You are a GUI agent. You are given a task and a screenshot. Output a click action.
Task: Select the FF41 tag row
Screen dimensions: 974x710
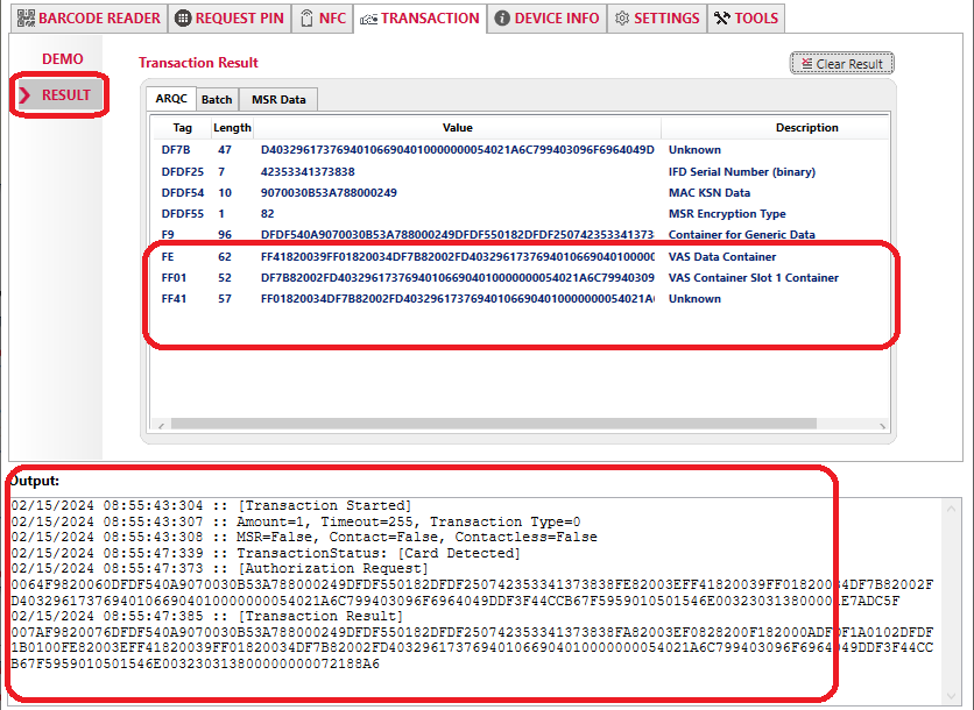(x=521, y=299)
